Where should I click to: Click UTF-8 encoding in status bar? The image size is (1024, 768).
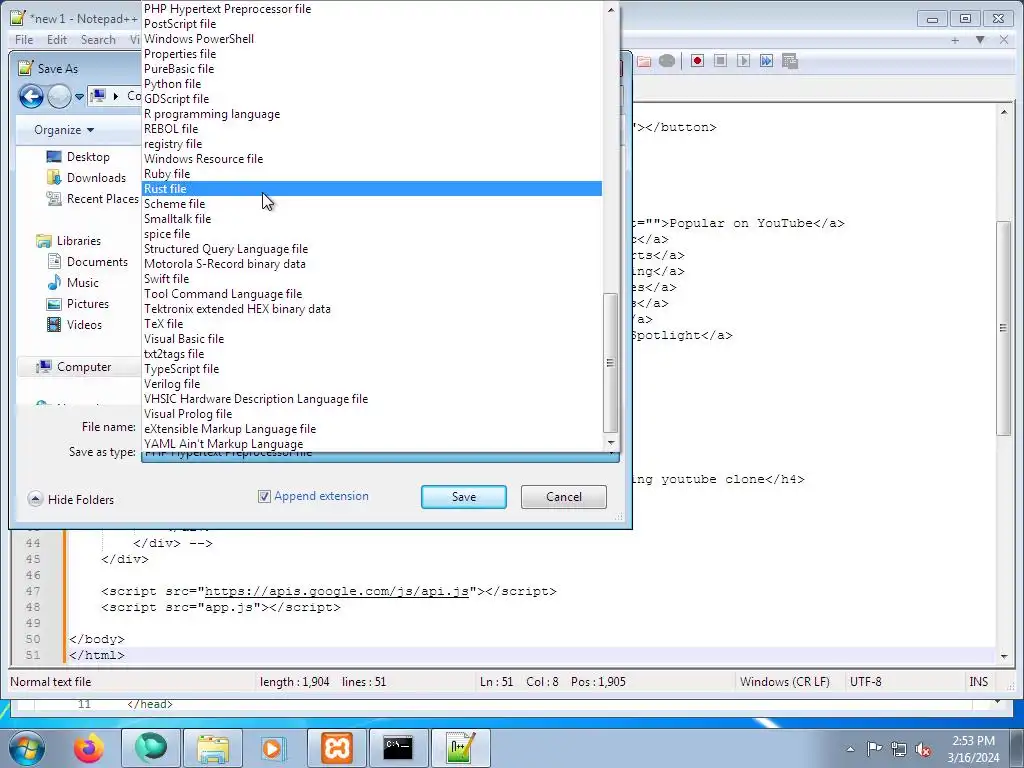tap(865, 682)
